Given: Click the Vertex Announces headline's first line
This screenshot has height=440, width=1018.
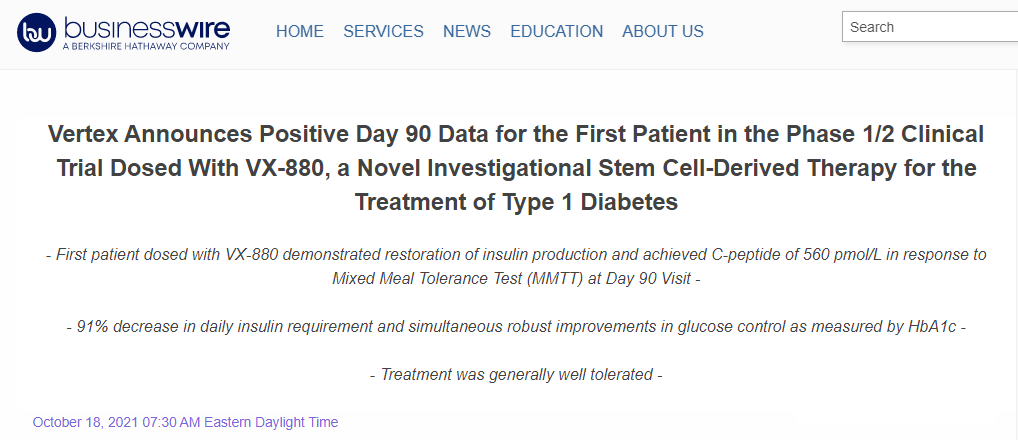Looking at the screenshot, I should point(515,135).
